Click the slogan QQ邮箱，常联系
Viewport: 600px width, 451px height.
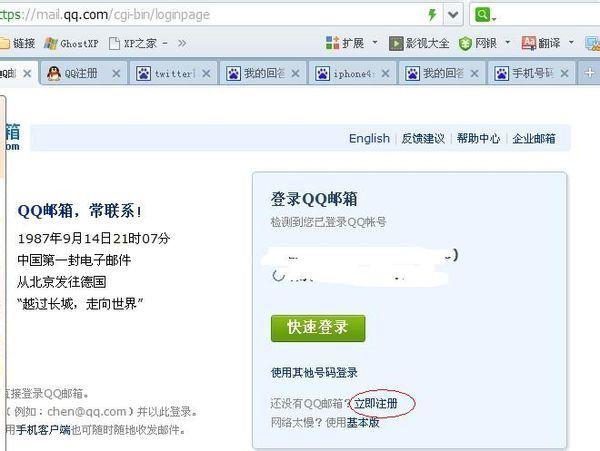click(80, 211)
